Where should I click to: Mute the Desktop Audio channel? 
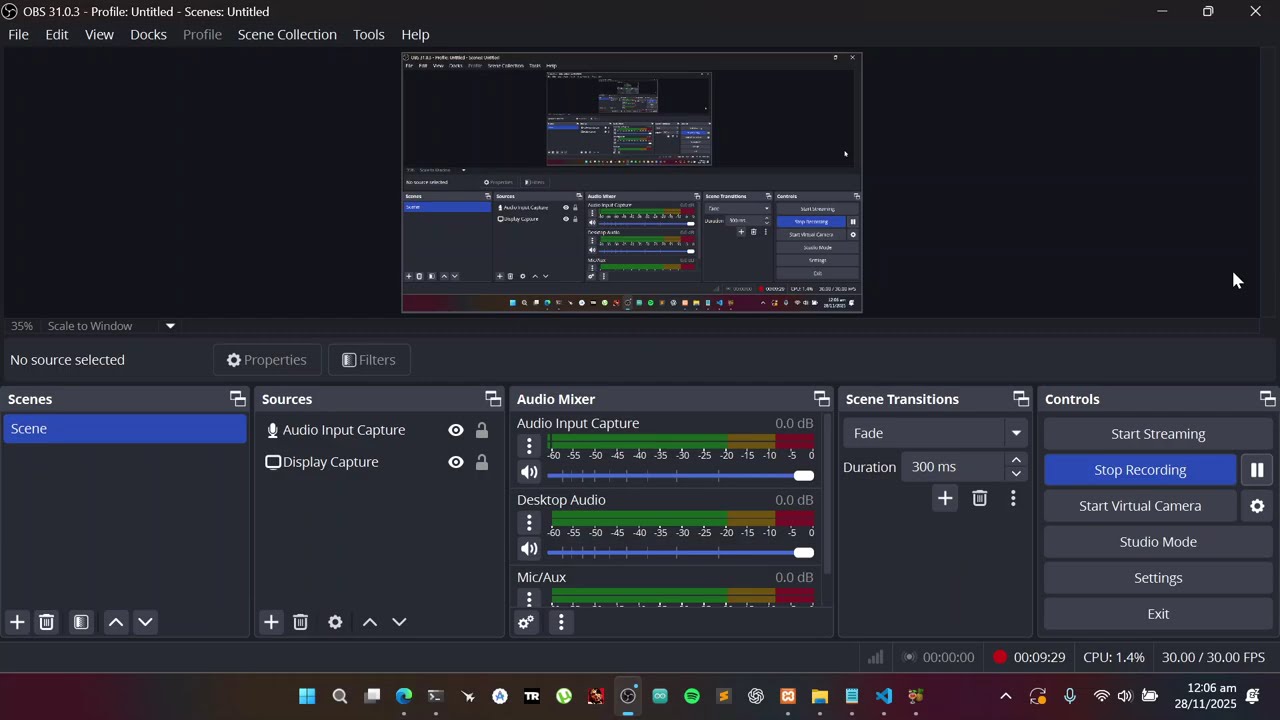529,549
